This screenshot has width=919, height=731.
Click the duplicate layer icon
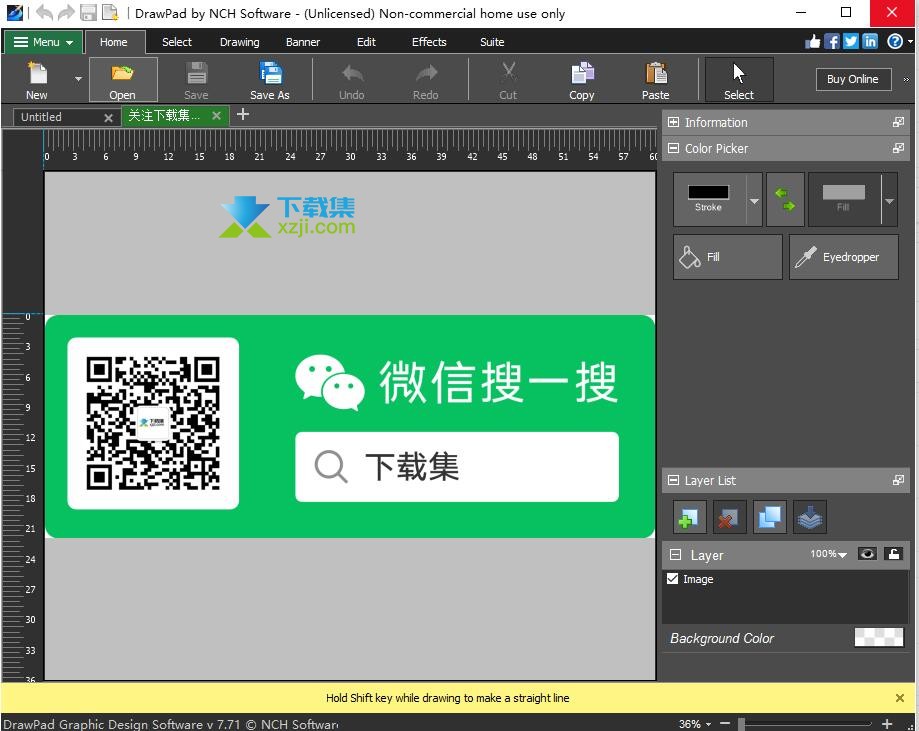769,517
